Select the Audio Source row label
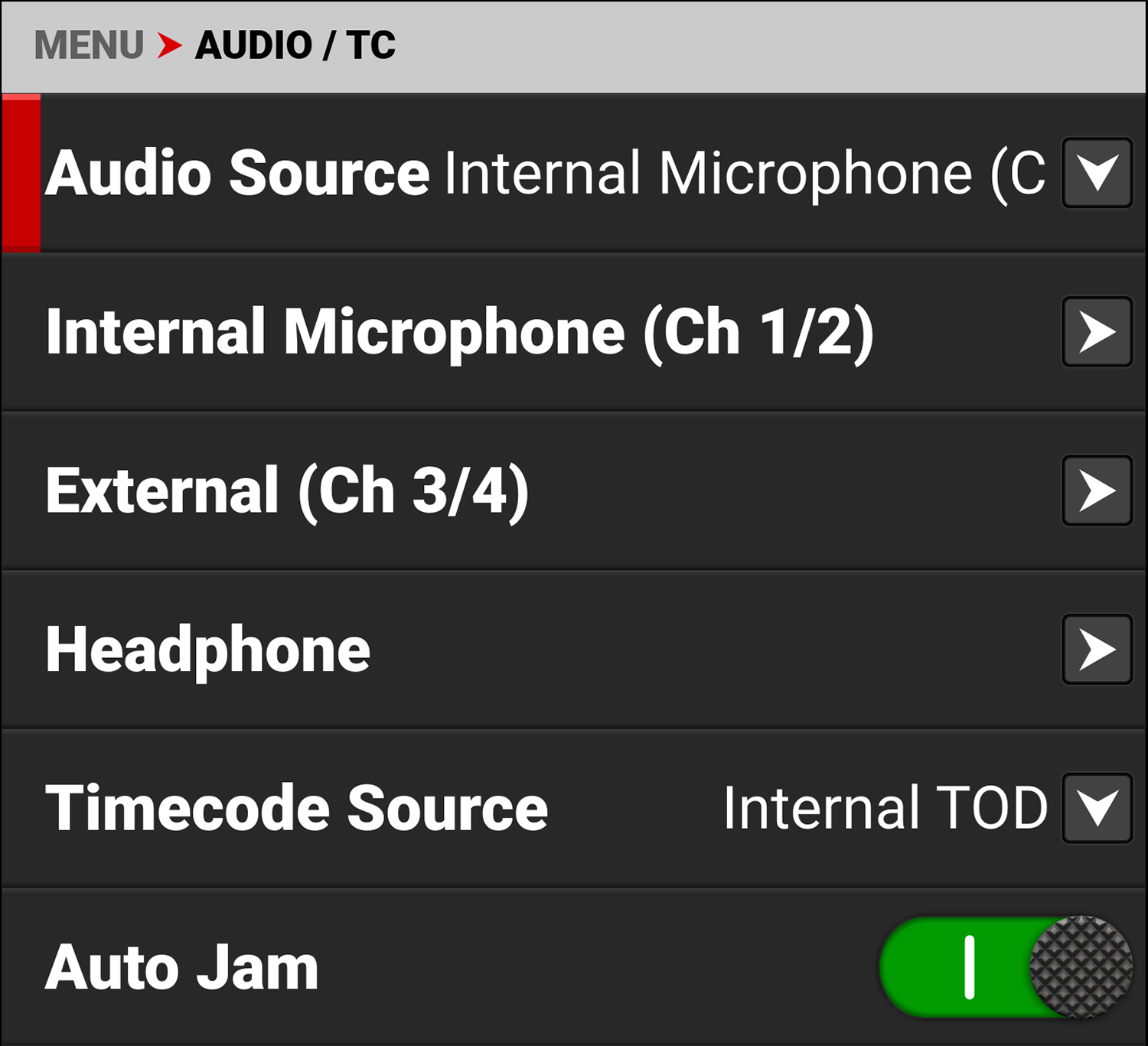Viewport: 1148px width, 1046px height. tap(238, 174)
